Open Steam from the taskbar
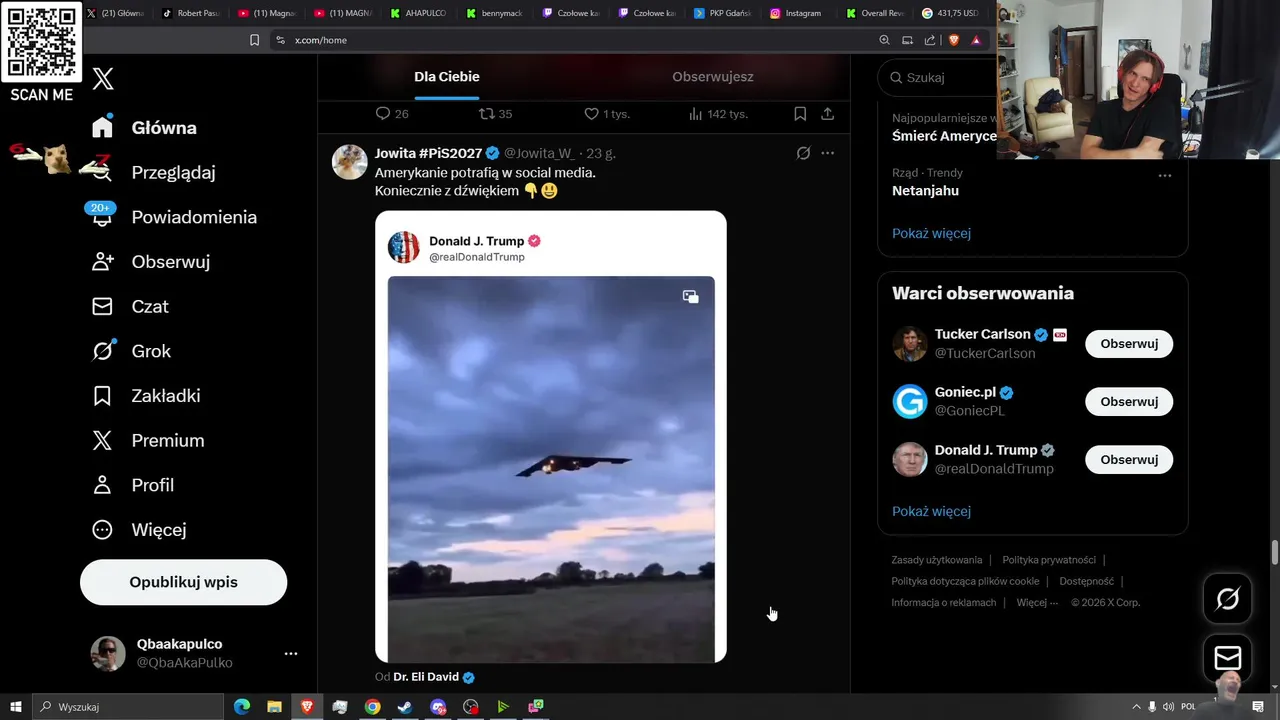The height and width of the screenshot is (720, 1280). (x=404, y=707)
